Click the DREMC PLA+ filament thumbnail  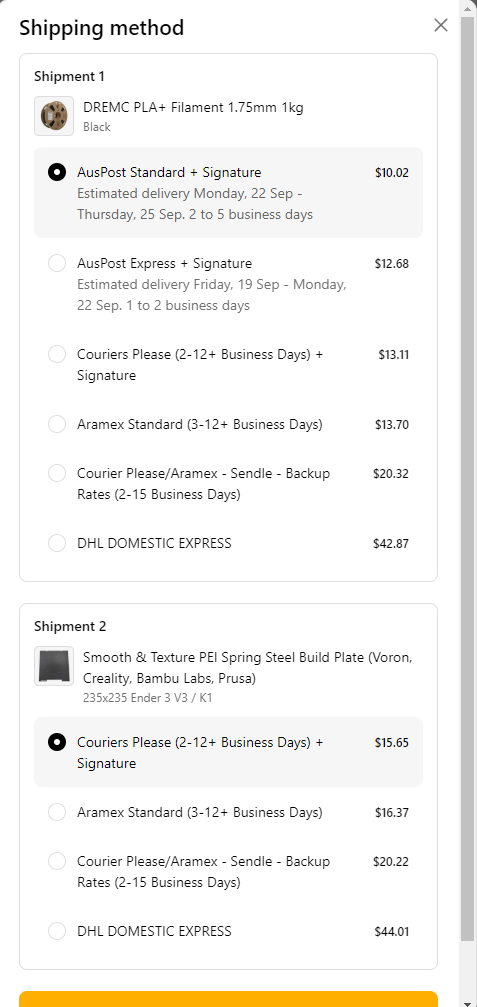click(x=54, y=116)
